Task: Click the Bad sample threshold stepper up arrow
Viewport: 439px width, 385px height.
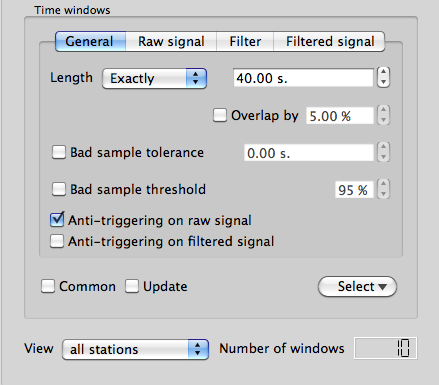Action: pos(383,184)
